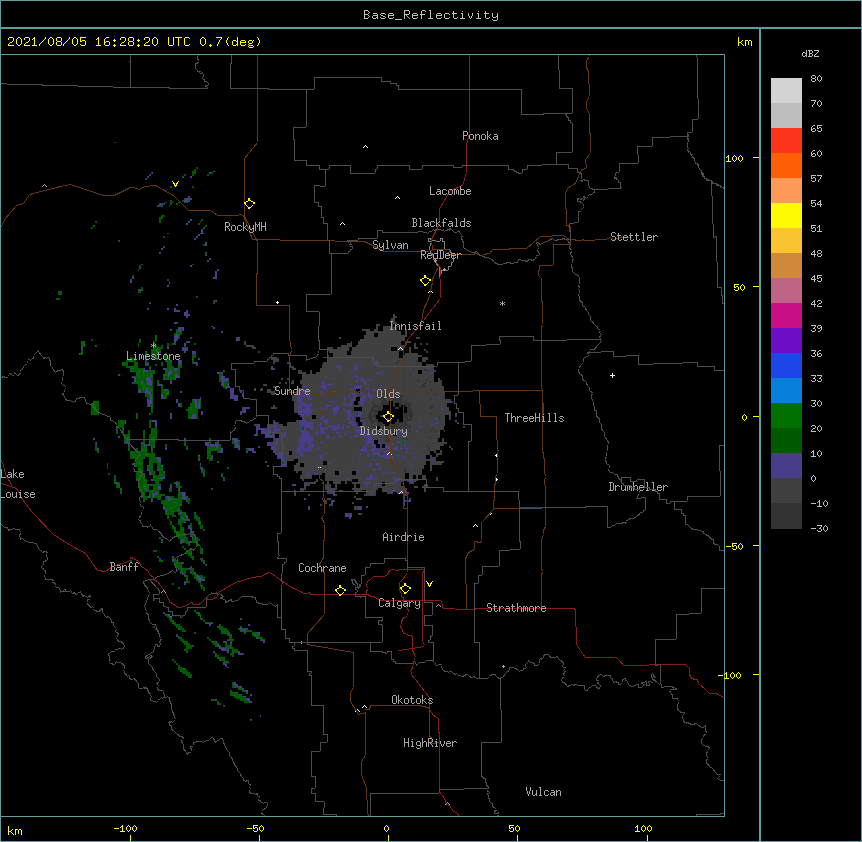The width and height of the screenshot is (862, 842).
Task: Click the Base_Reflectivity title
Action: pyautogui.click(x=431, y=15)
